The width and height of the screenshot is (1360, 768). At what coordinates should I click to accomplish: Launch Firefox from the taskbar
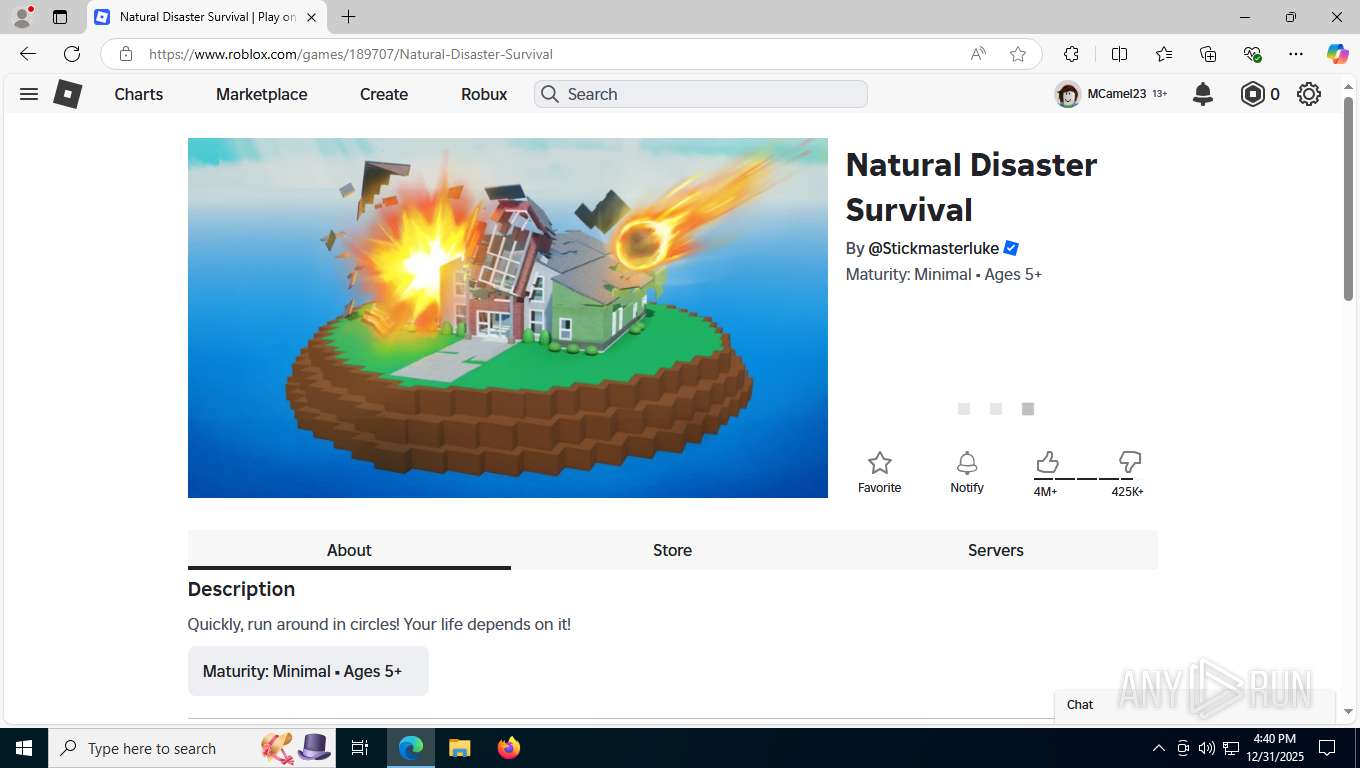tap(509, 748)
